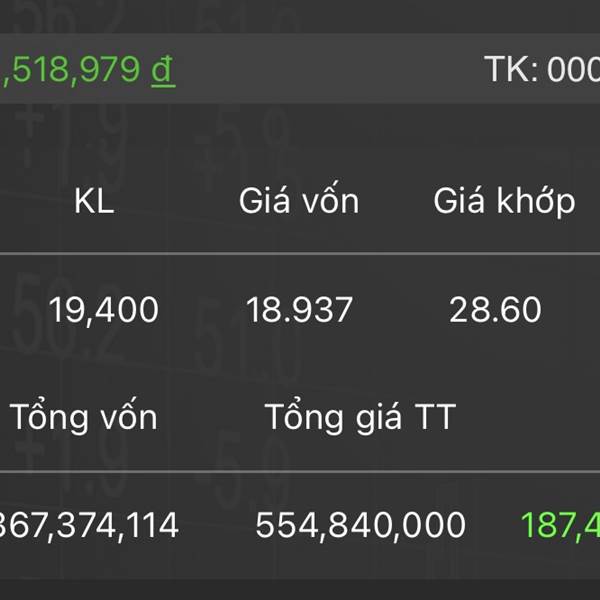
Task: Click the 554,840,000 market value figure
Action: pyautogui.click(x=360, y=525)
